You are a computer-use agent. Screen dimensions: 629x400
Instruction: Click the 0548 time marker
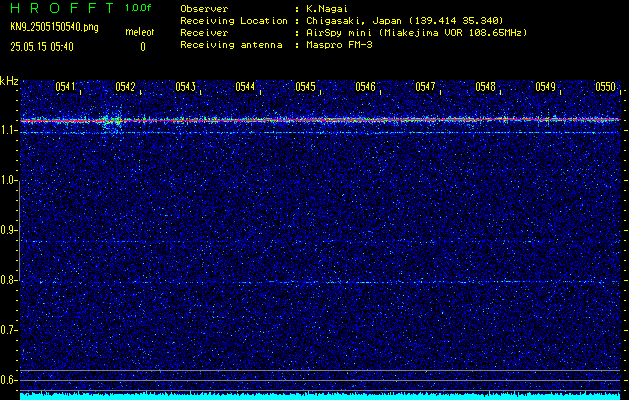(485, 87)
